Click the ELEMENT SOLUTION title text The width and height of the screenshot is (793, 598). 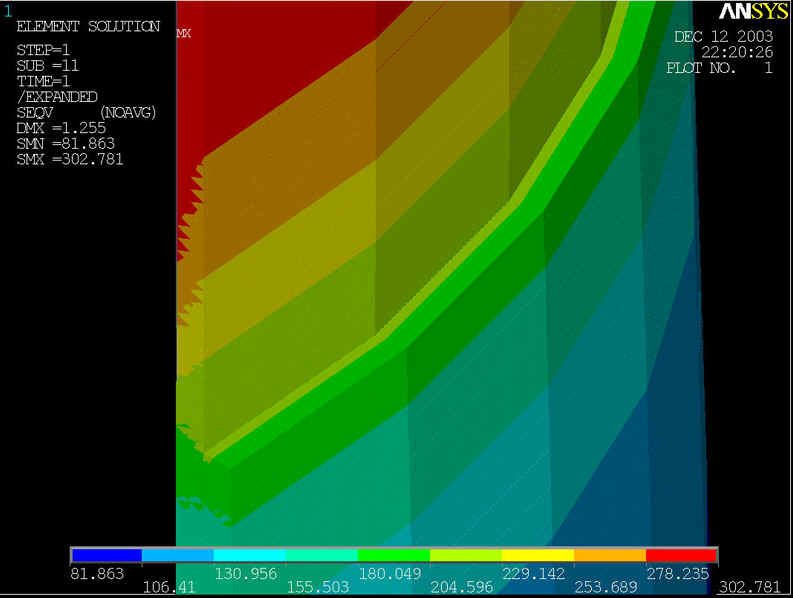(x=88, y=27)
